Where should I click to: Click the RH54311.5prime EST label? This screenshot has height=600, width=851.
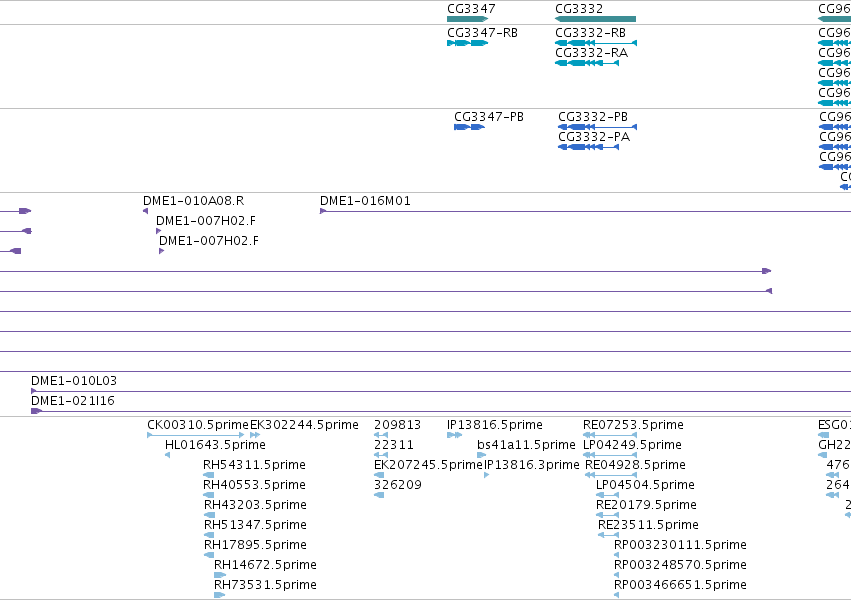point(255,465)
